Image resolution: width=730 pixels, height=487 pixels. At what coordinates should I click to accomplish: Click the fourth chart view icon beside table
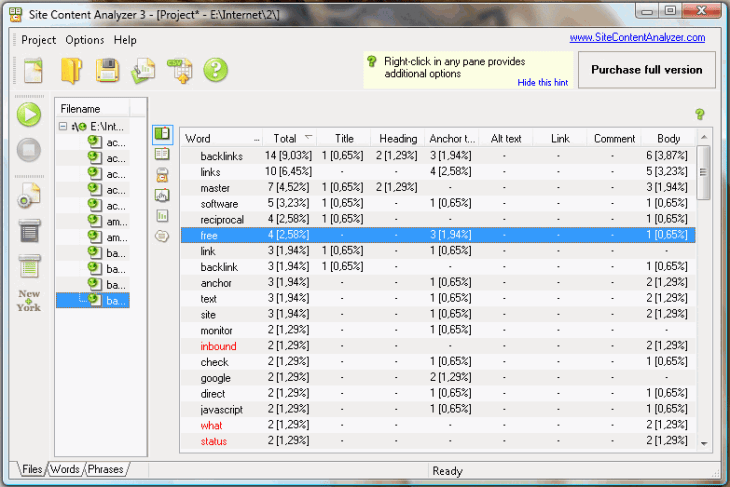pos(162,196)
